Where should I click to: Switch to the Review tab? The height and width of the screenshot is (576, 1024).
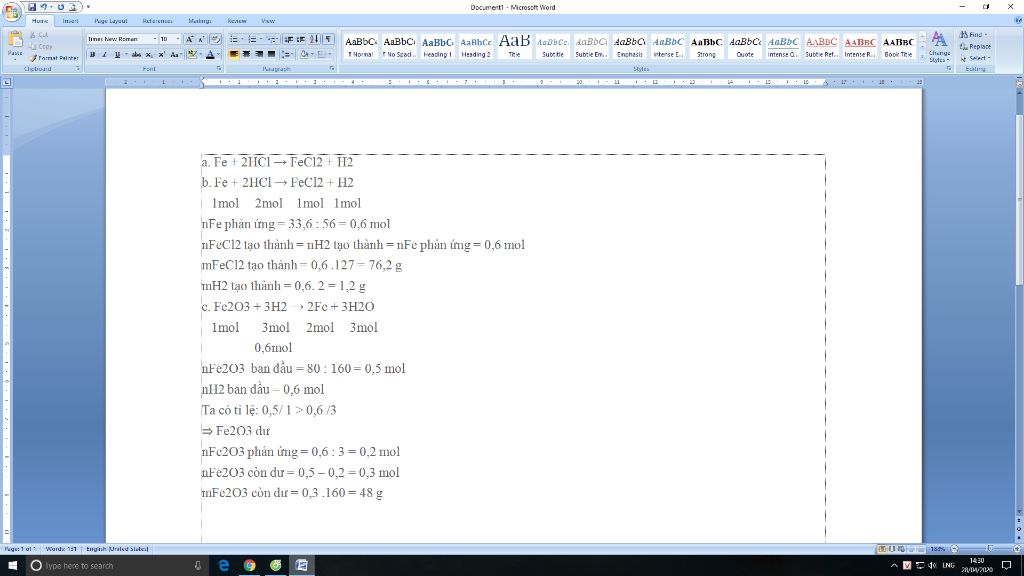click(236, 21)
